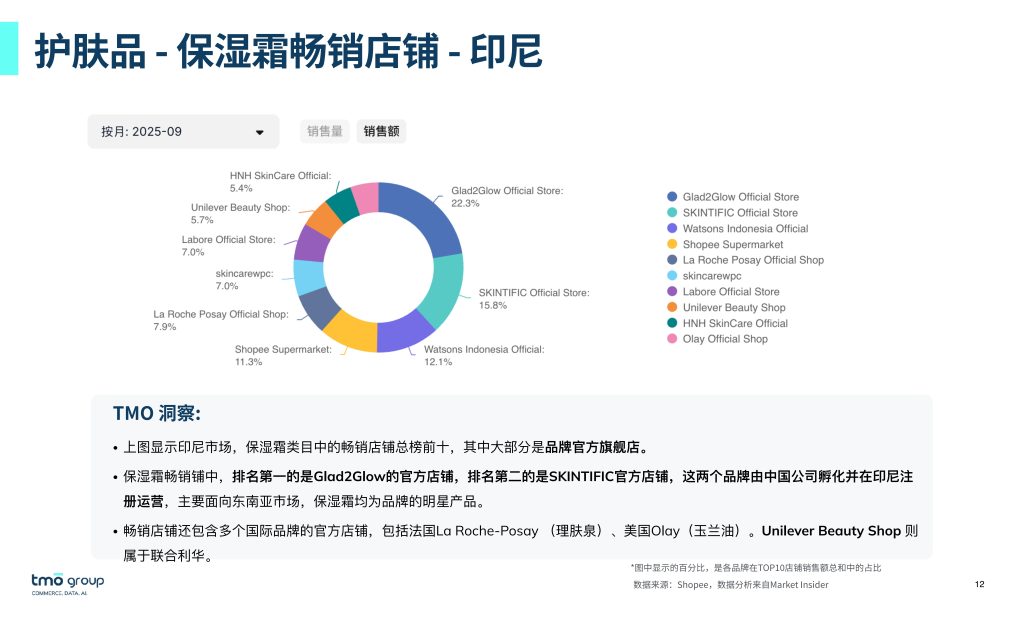Click the 'SKINTIFIC Official Store: 15.8%' chart label
This screenshot has height=640, width=1024.
tap(534, 298)
